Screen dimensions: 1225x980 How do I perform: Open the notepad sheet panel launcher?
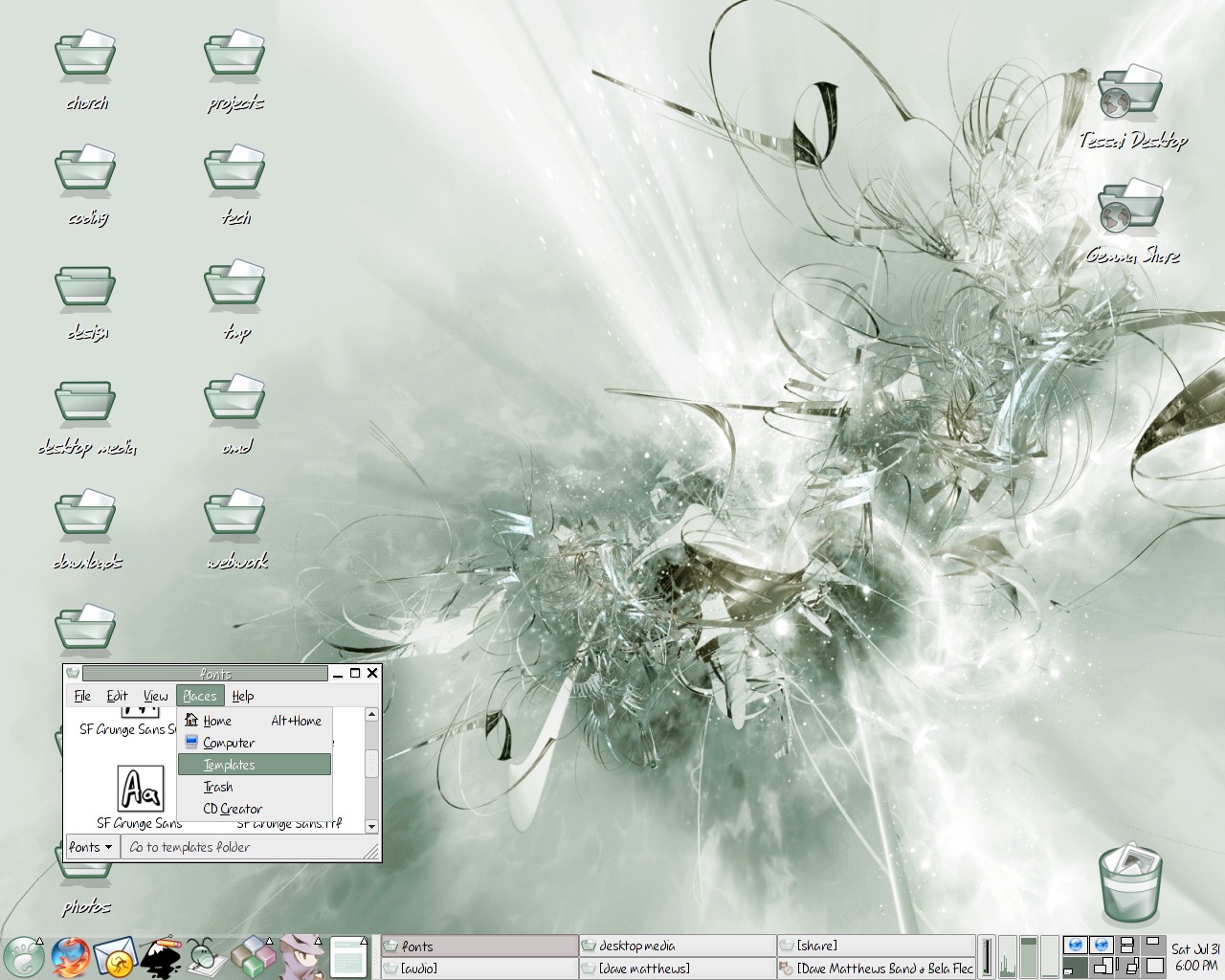pos(348,957)
